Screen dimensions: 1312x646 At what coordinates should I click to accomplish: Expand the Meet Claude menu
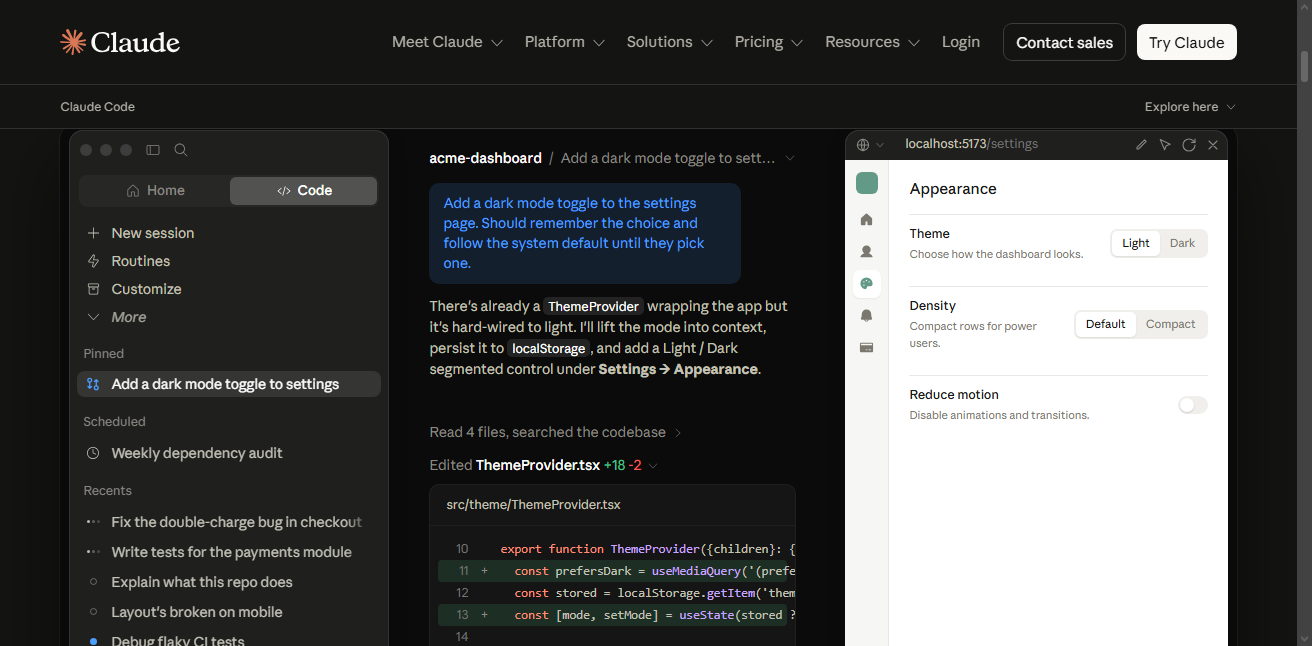(446, 42)
